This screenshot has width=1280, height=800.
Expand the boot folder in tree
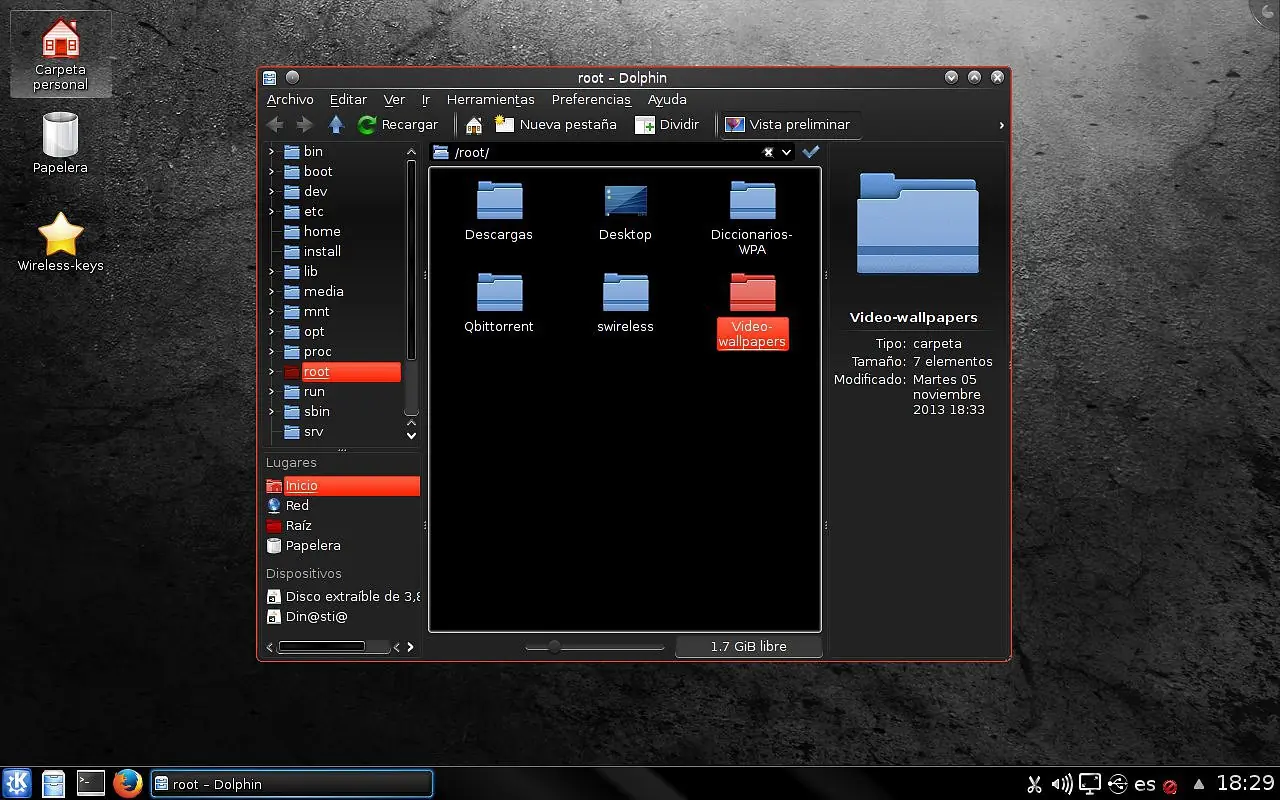click(x=271, y=172)
